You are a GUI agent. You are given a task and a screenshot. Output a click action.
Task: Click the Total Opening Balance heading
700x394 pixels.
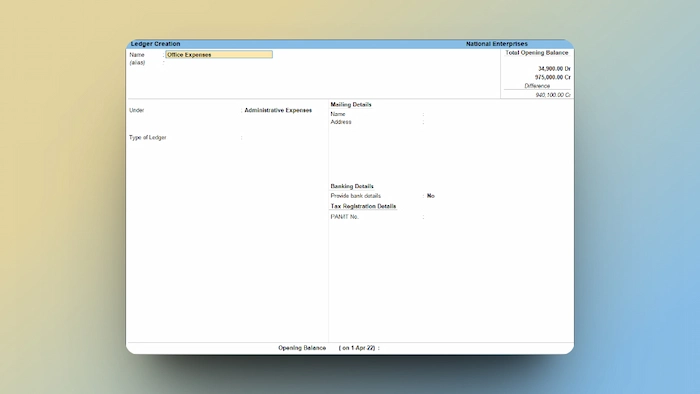pyautogui.click(x=537, y=53)
